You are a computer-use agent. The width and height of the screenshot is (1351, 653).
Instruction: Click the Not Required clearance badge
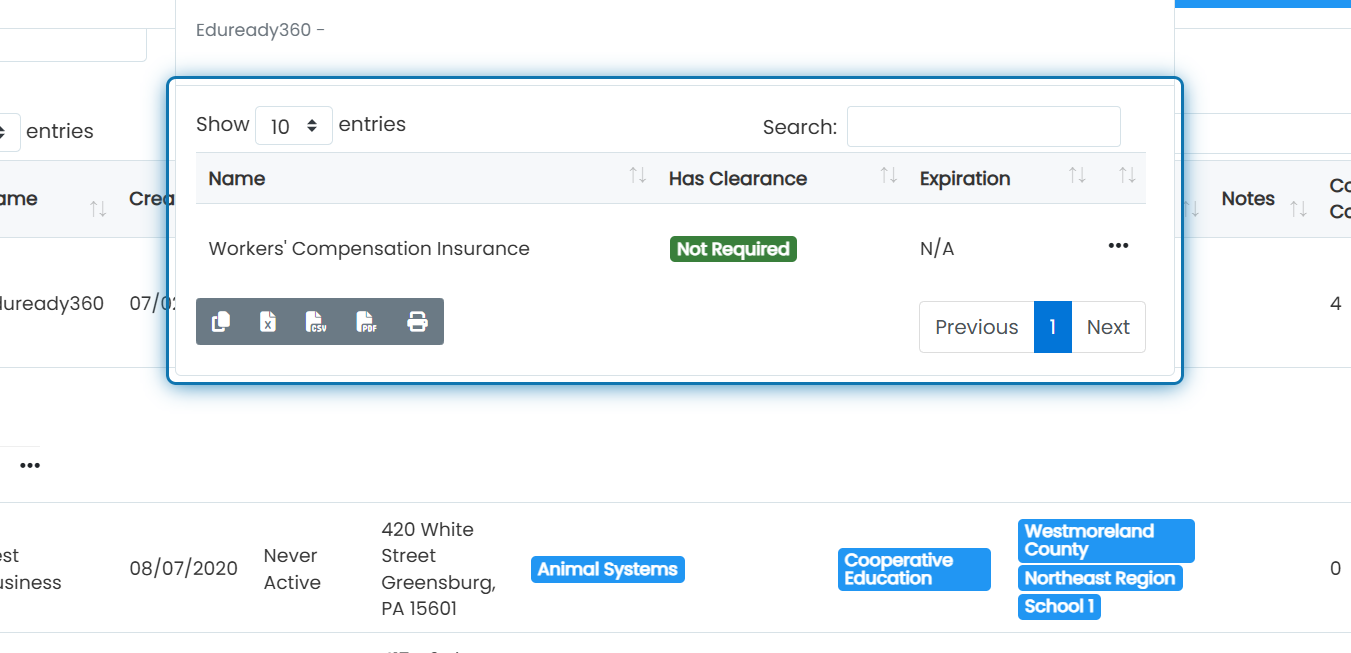(733, 249)
